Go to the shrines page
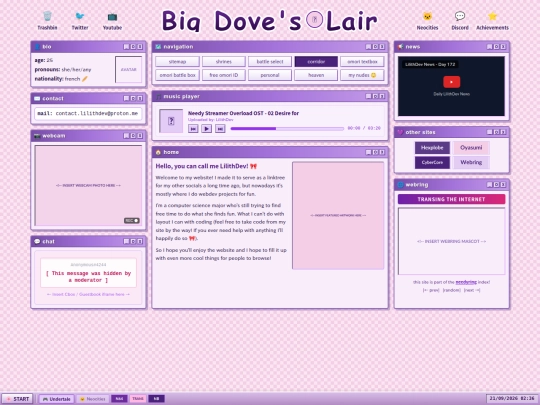The width and height of the screenshot is (540, 405). pos(224,62)
